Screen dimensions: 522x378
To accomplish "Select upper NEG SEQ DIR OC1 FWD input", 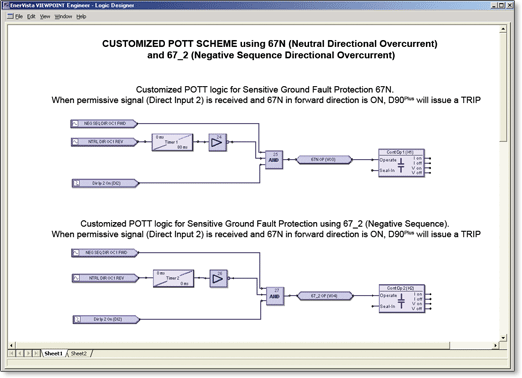I will pos(104,124).
